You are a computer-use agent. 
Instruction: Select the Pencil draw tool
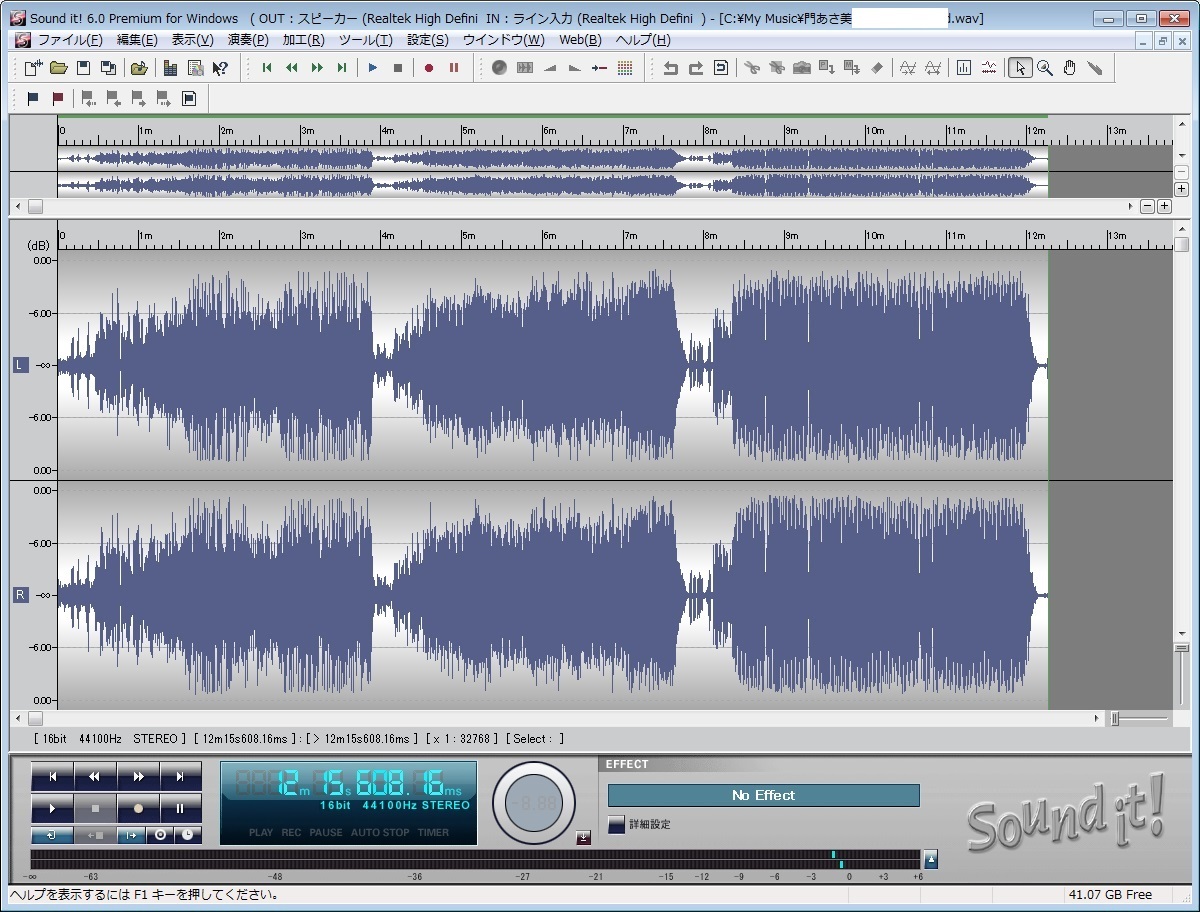tap(1095, 68)
